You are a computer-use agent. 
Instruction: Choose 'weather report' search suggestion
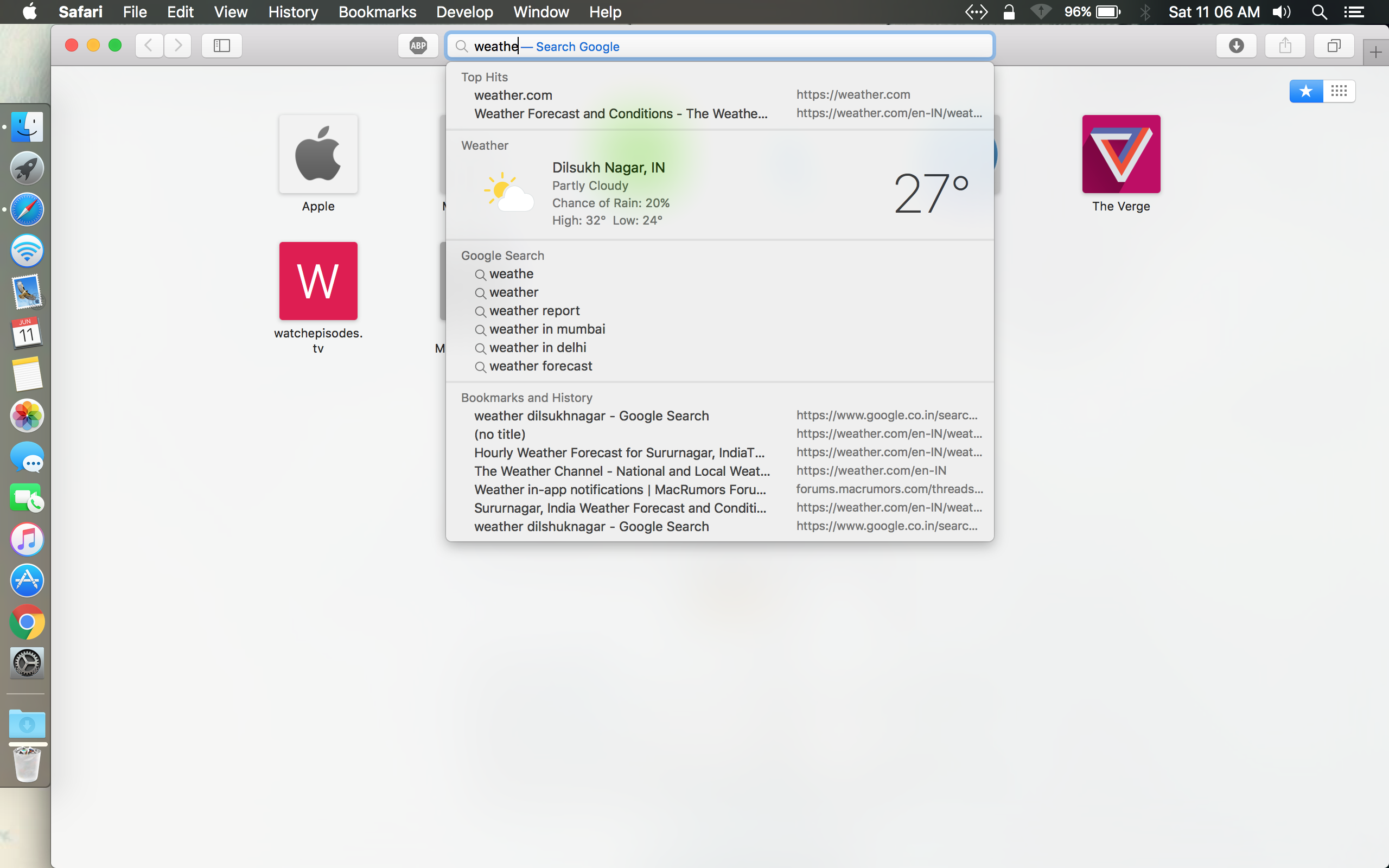click(720, 310)
